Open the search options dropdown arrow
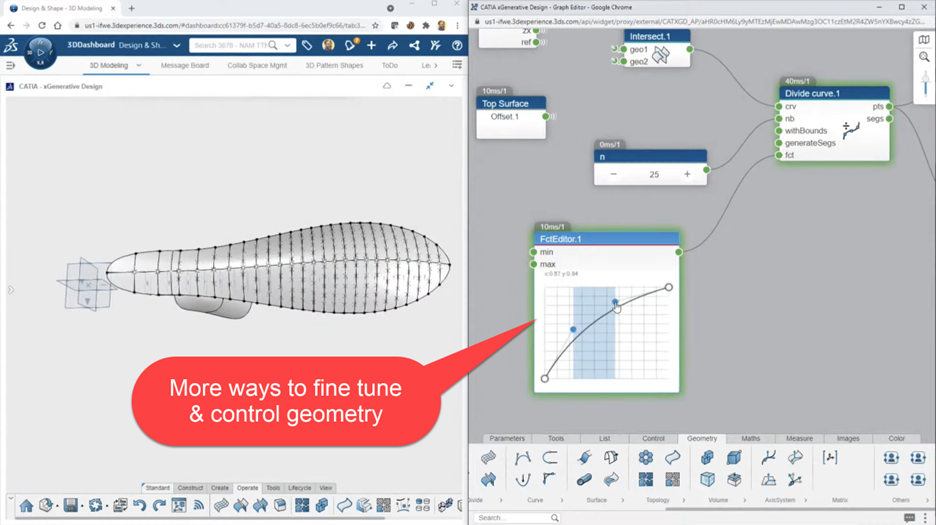 pos(288,45)
